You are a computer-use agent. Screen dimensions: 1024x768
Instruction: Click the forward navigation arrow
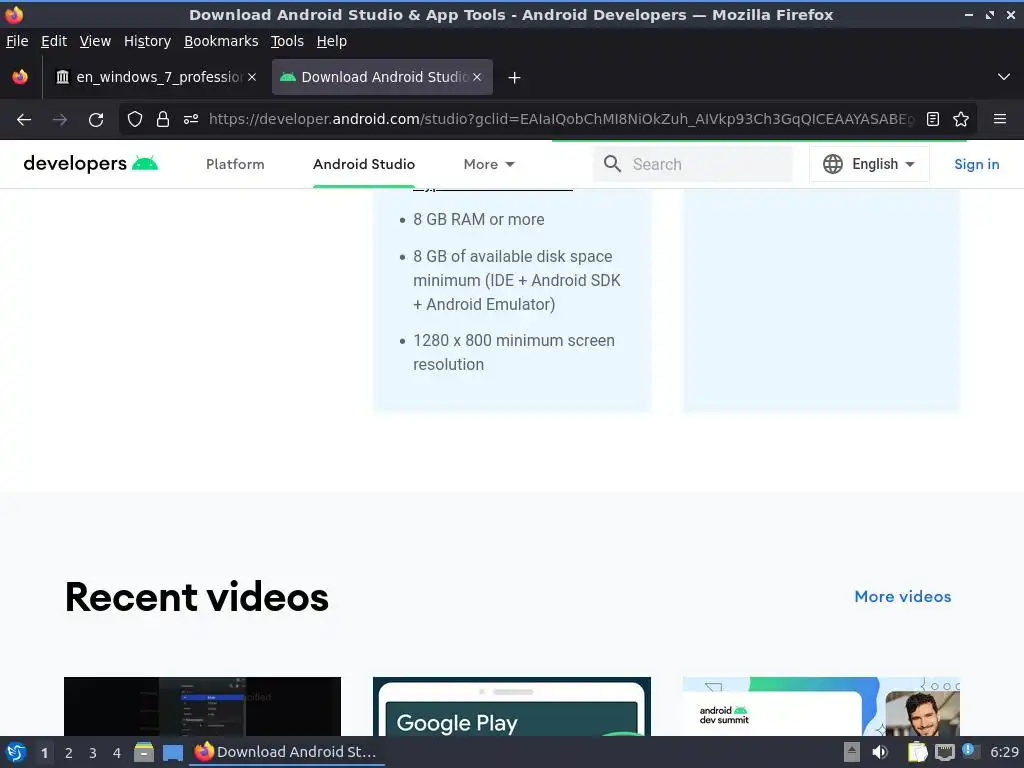[x=60, y=120]
